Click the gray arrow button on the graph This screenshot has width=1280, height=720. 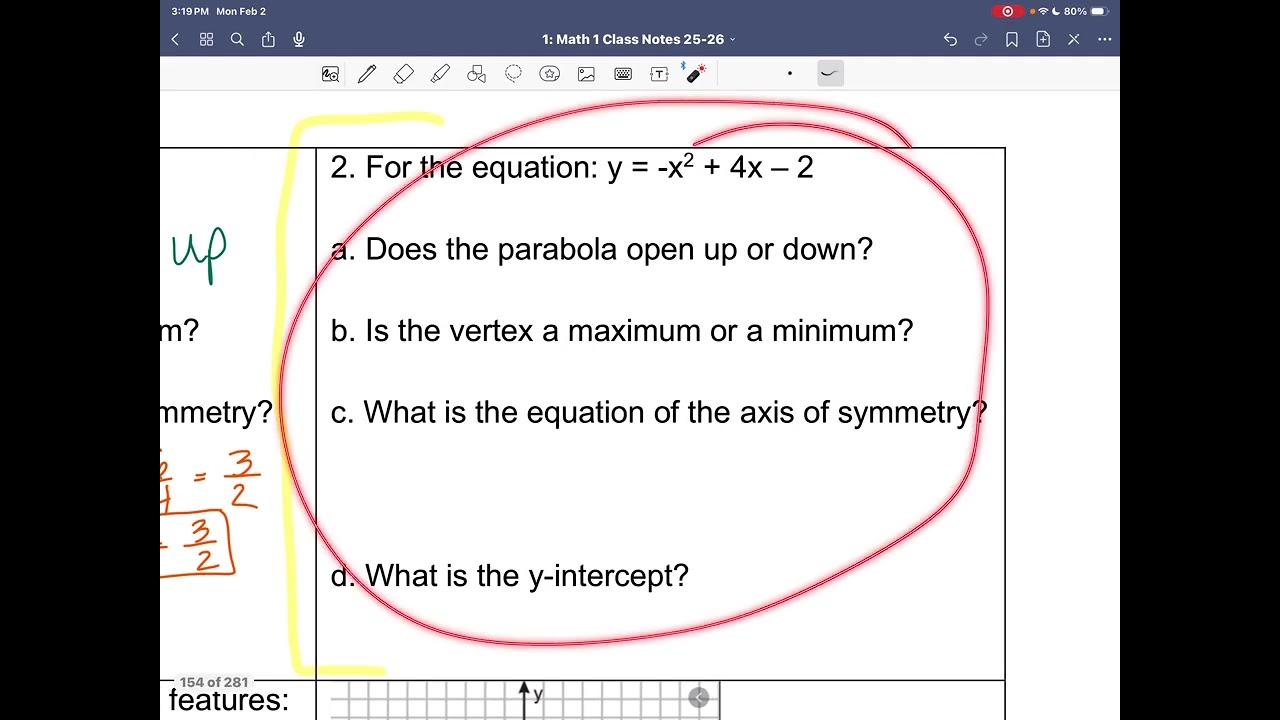698,698
